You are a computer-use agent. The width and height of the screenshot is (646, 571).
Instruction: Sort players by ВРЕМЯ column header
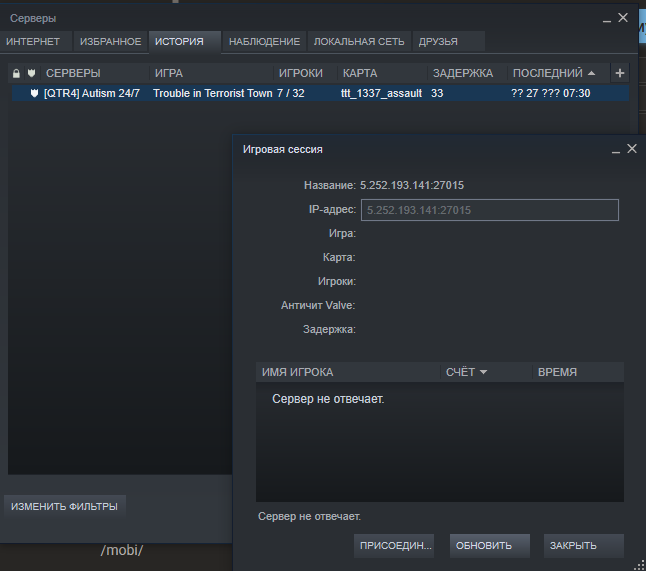(x=578, y=372)
